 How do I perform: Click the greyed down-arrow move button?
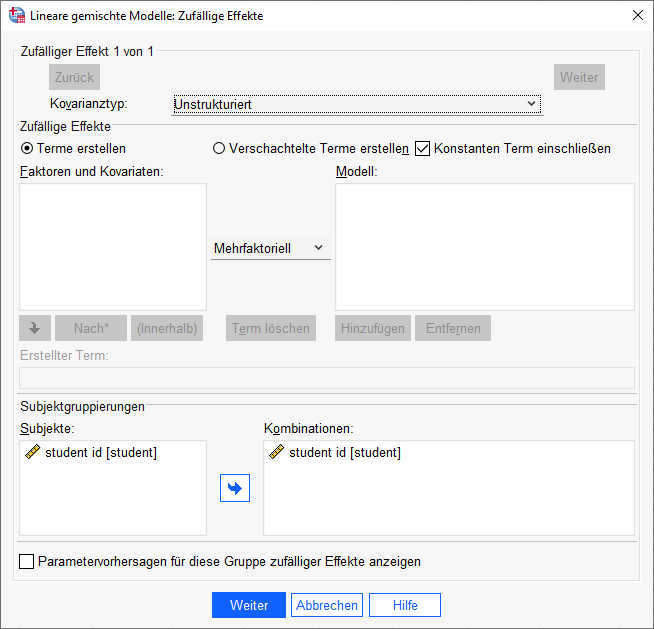click(x=35, y=328)
